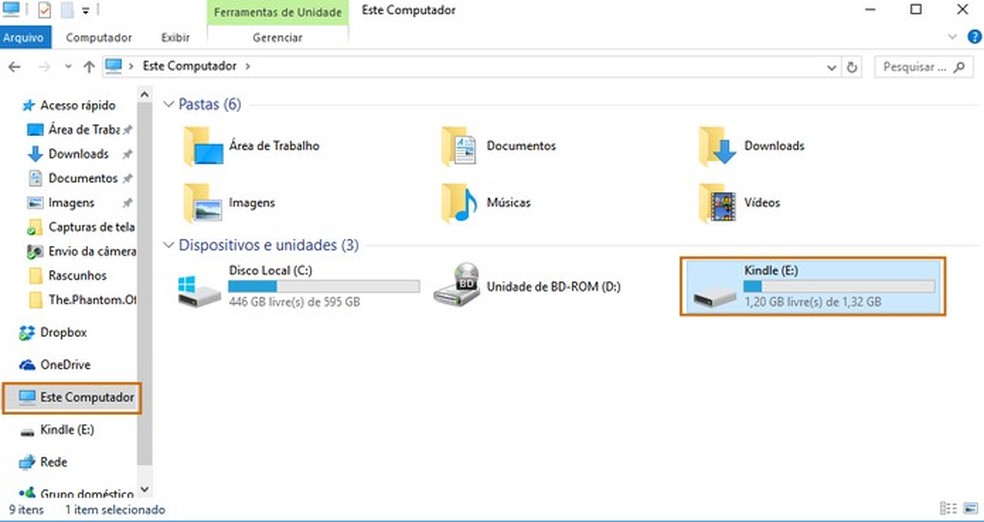The height and width of the screenshot is (522, 984).
Task: Collapse the Dispositivos e unidades (3) group
Action: point(168,245)
